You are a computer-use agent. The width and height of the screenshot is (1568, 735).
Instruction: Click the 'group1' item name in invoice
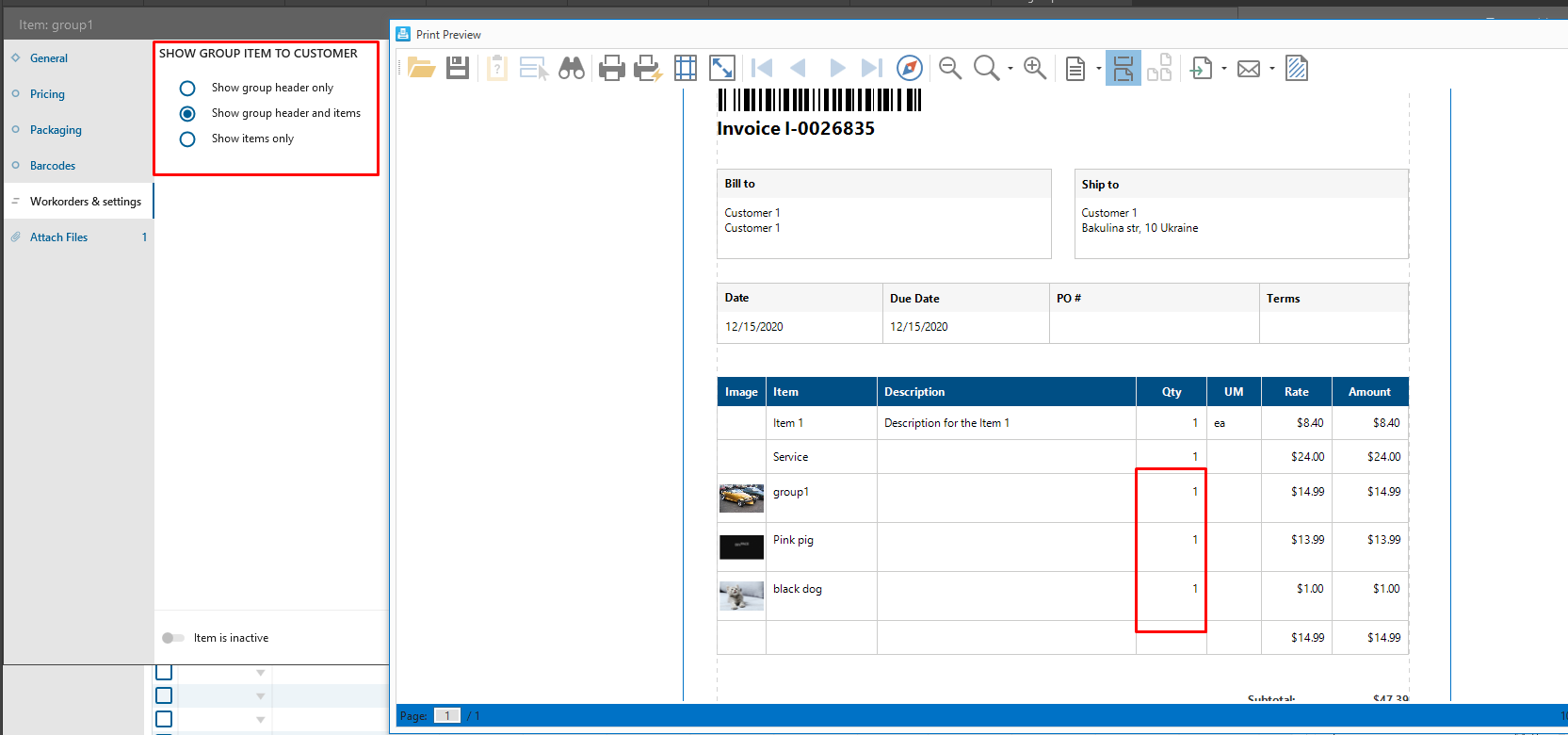click(791, 492)
